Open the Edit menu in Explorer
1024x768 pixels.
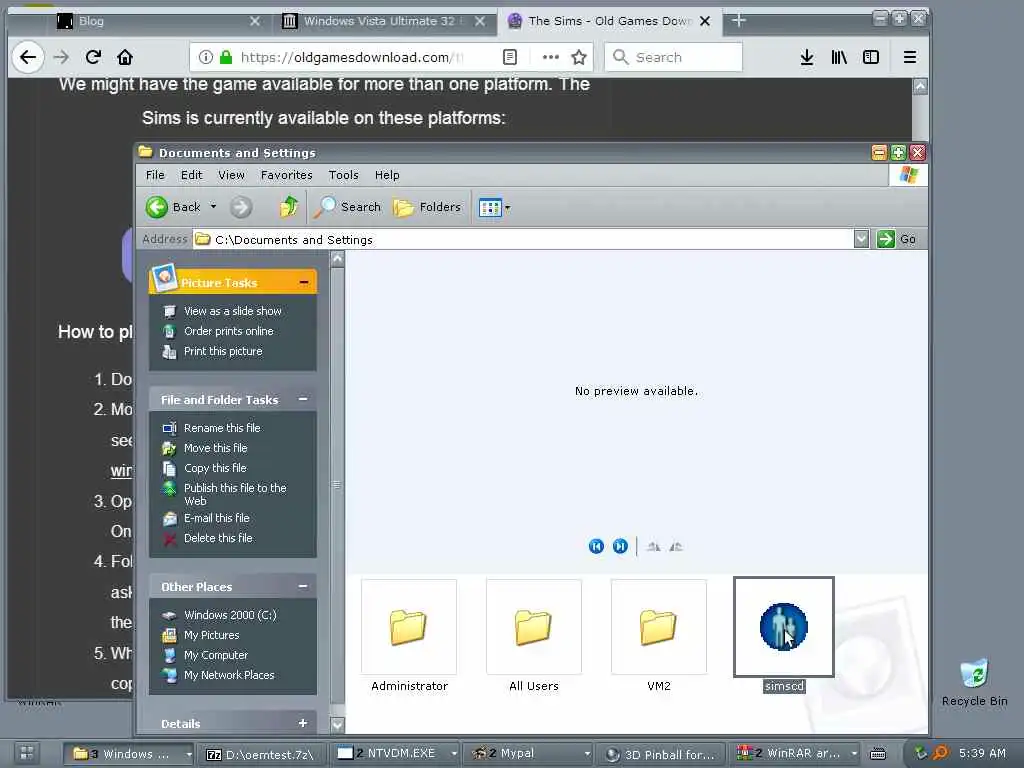coord(191,175)
